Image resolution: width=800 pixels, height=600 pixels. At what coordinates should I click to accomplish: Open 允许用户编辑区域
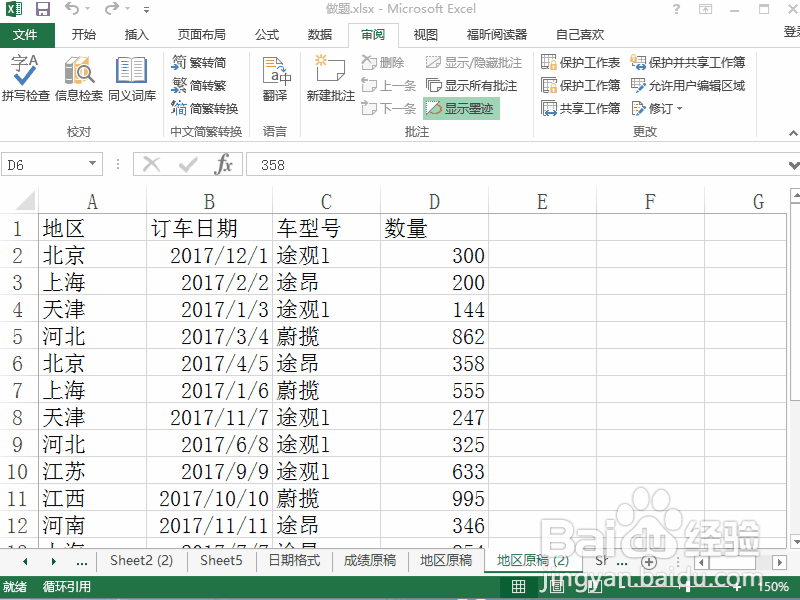(688, 85)
